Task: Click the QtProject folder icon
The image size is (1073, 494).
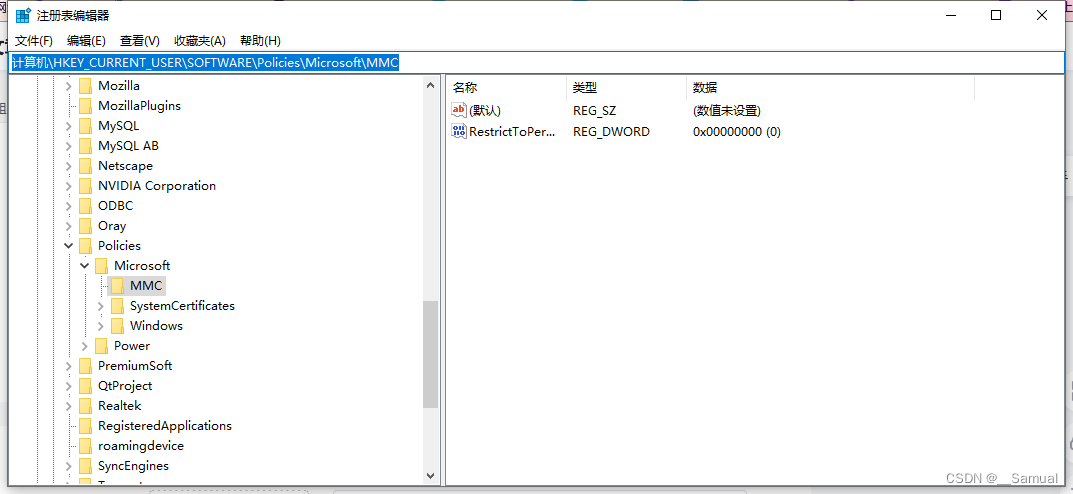Action: [x=85, y=386]
